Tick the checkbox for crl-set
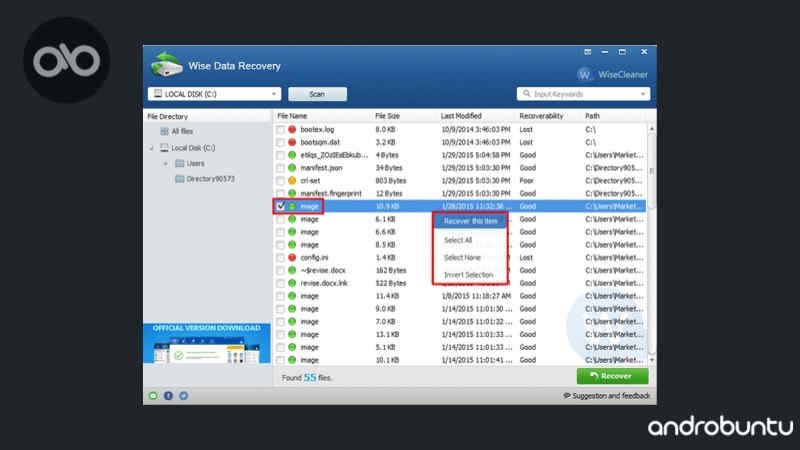The width and height of the screenshot is (800, 450). click(280, 181)
